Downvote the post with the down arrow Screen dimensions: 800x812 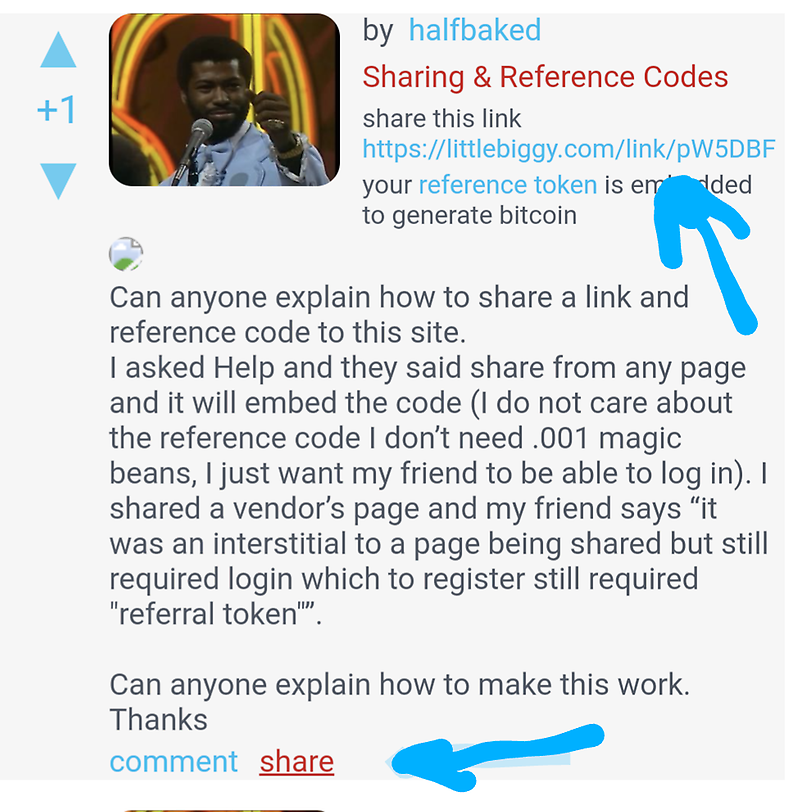click(x=58, y=181)
